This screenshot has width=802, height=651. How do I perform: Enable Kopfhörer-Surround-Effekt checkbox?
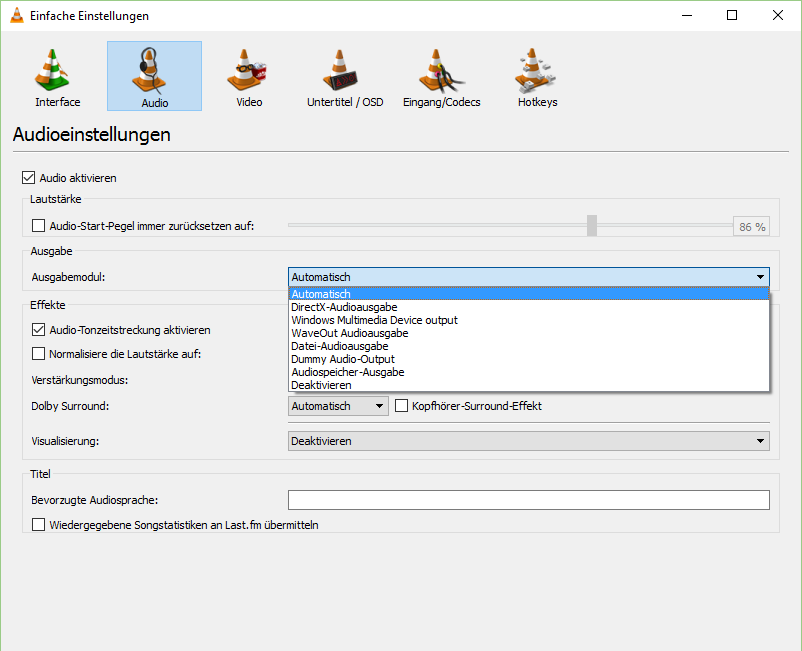tap(402, 406)
